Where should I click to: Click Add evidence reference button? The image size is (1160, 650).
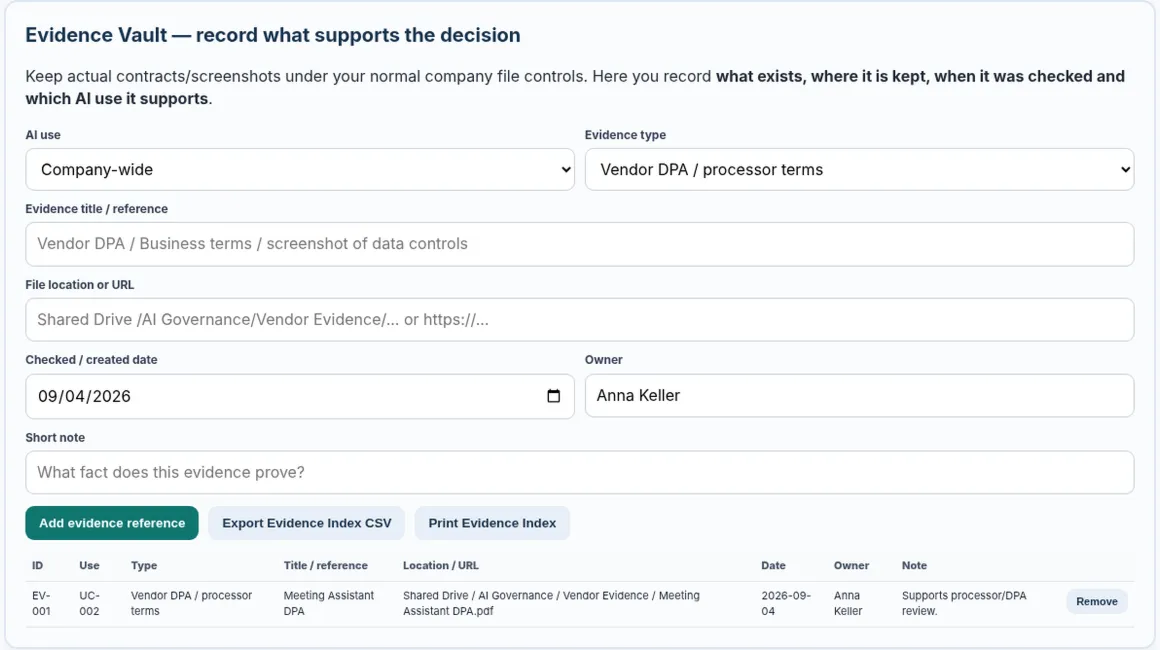tap(112, 523)
